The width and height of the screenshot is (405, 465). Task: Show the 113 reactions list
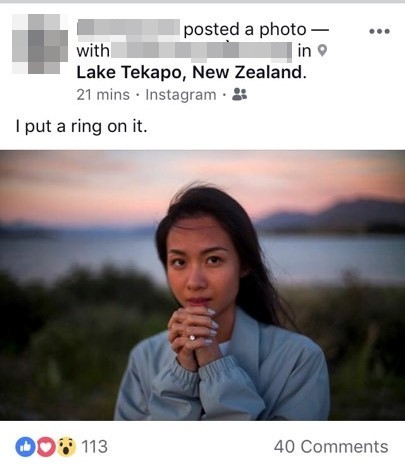click(94, 447)
